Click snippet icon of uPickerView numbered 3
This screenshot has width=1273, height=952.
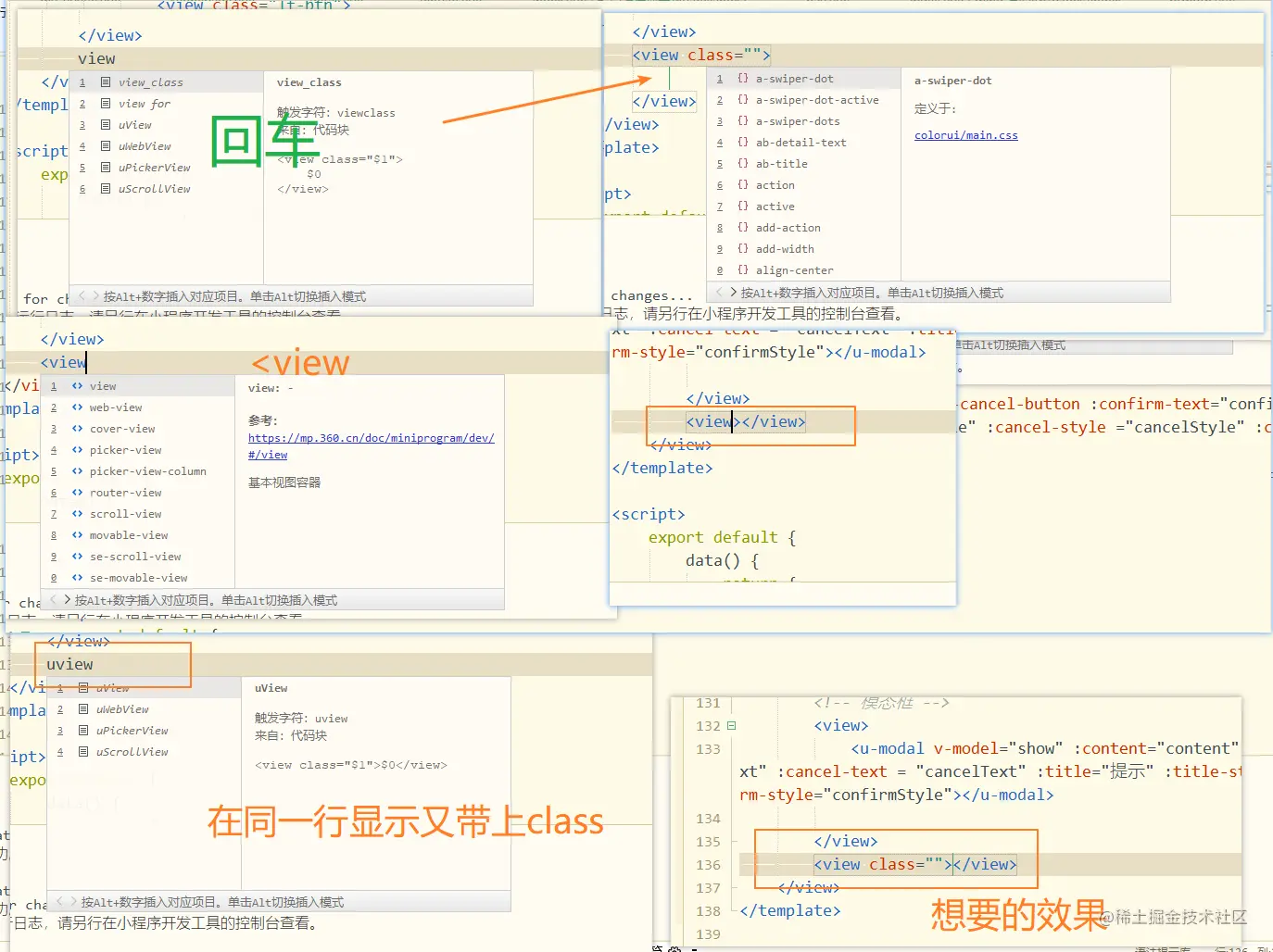(83, 731)
